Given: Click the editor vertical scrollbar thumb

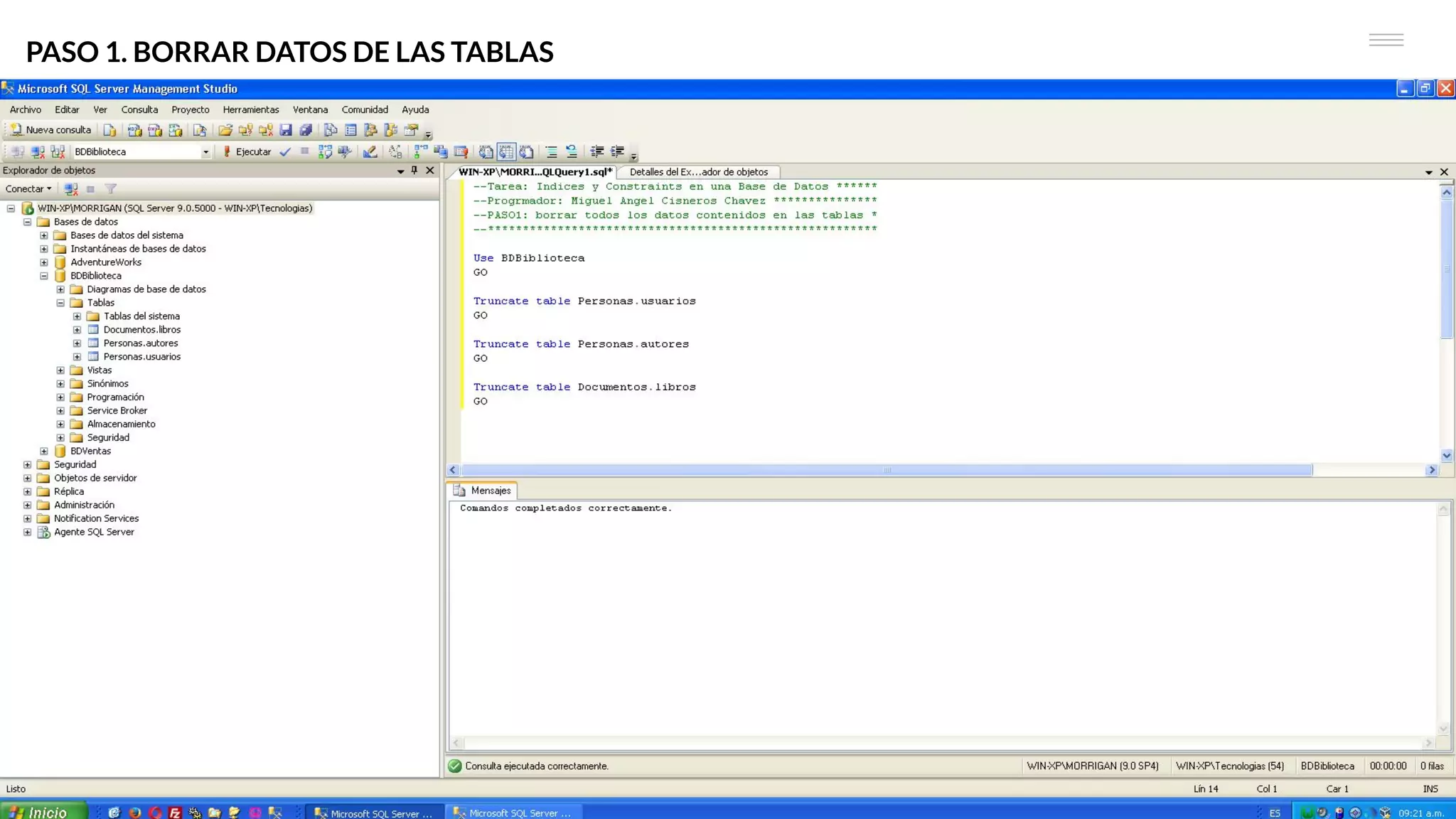Looking at the screenshot, I should 1447,269.
